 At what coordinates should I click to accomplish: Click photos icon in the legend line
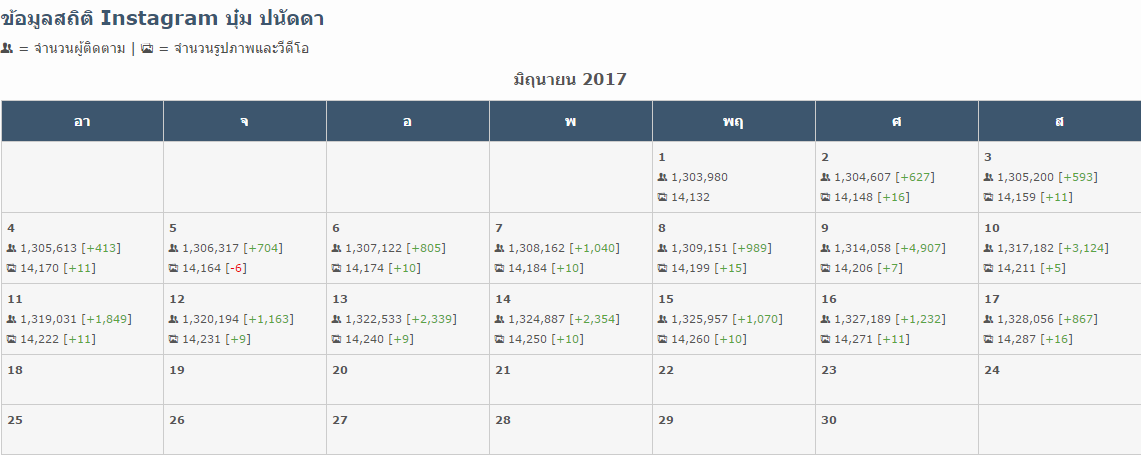[147, 48]
